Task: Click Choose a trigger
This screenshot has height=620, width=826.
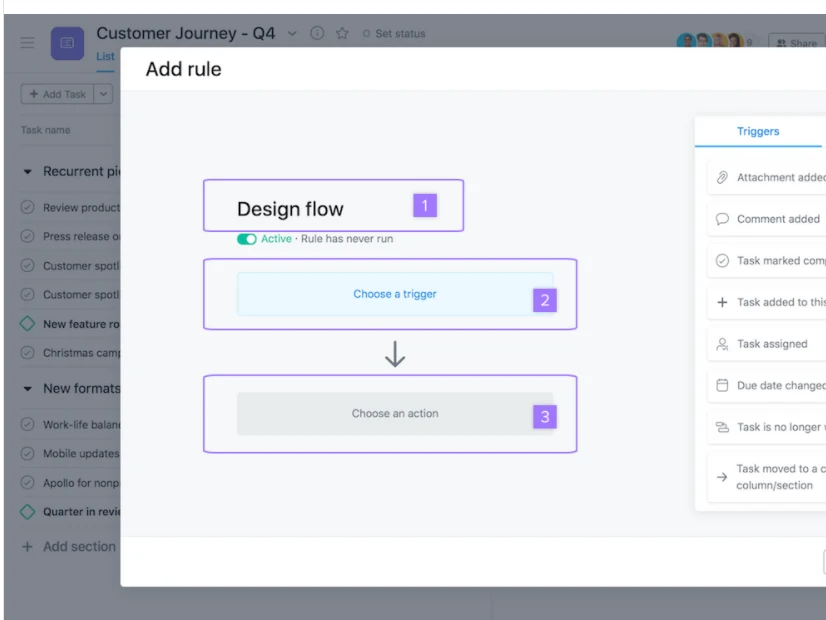Action: (x=395, y=294)
